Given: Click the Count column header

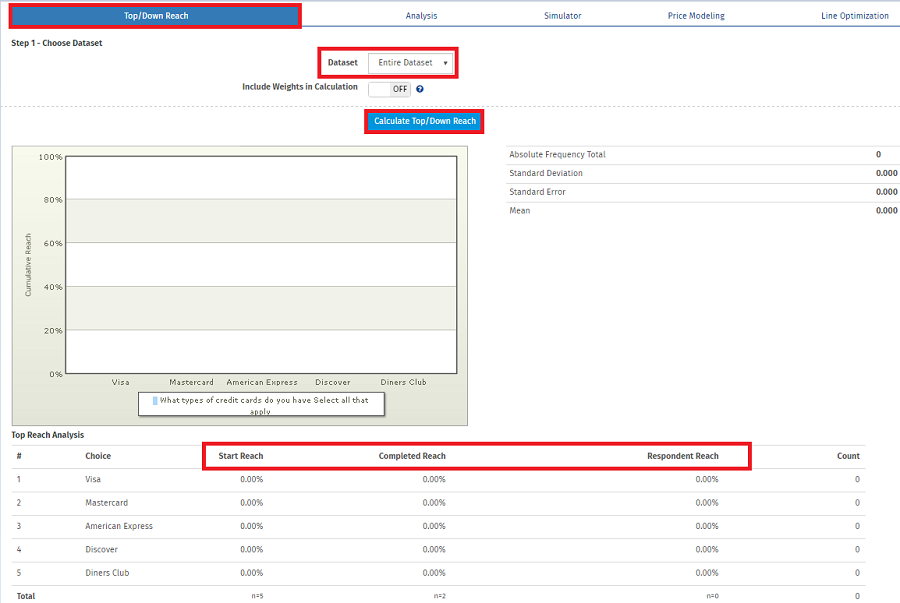Looking at the screenshot, I should pos(848,456).
